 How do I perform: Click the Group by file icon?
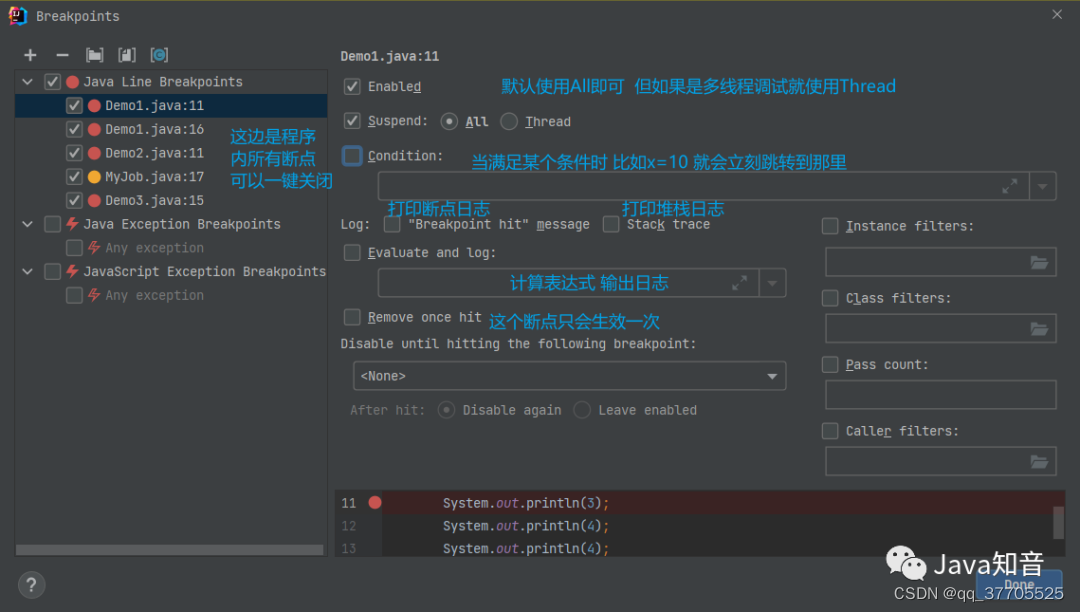click(x=127, y=55)
